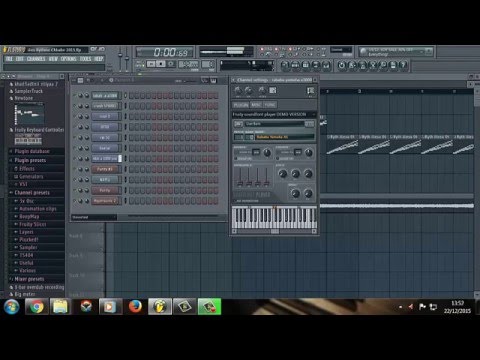The width and height of the screenshot is (480, 360).
Task: Select the Purity #3 channel button
Action: pyautogui.click(x=105, y=169)
